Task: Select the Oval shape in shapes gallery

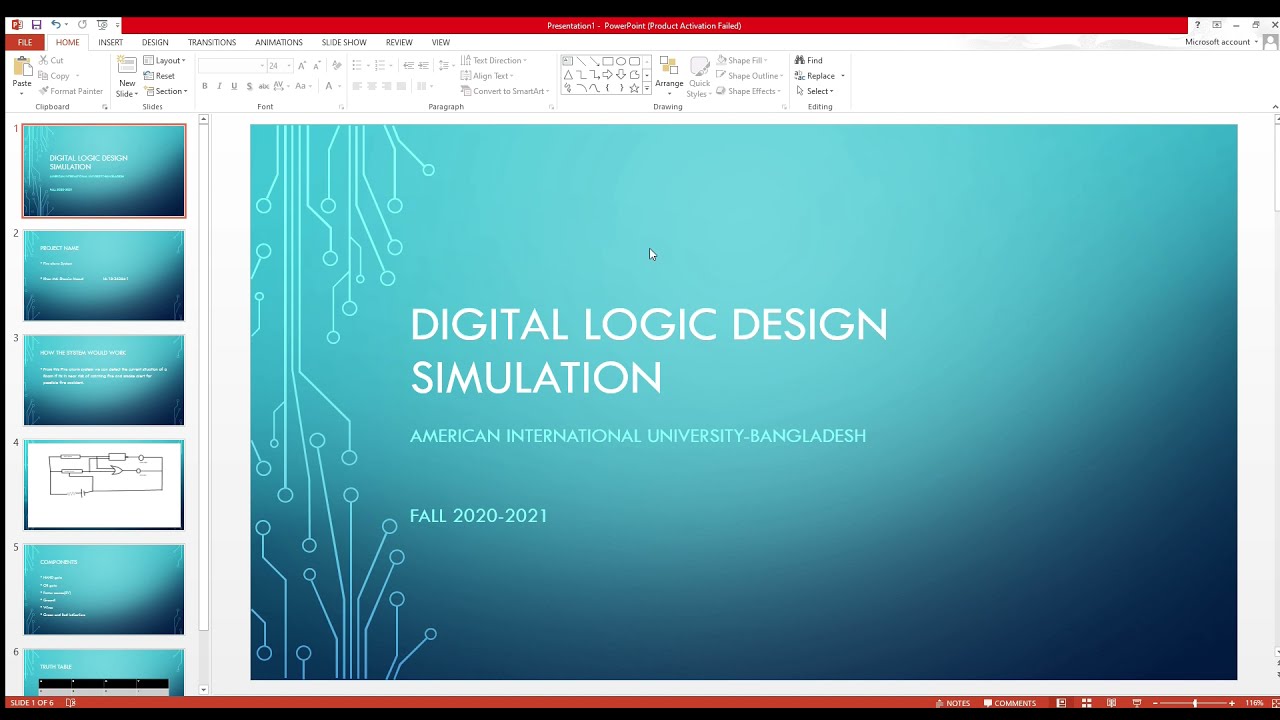Action: 621,61
